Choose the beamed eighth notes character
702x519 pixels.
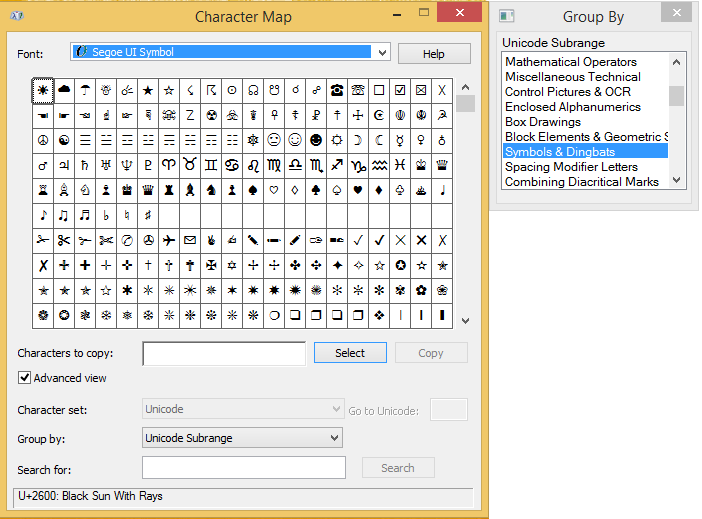point(64,215)
